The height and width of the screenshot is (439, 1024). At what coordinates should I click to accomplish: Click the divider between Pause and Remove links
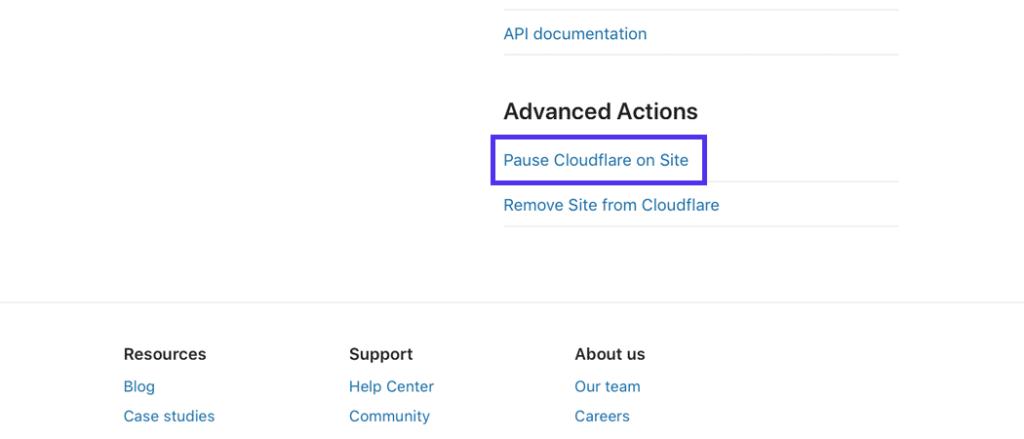800,182
